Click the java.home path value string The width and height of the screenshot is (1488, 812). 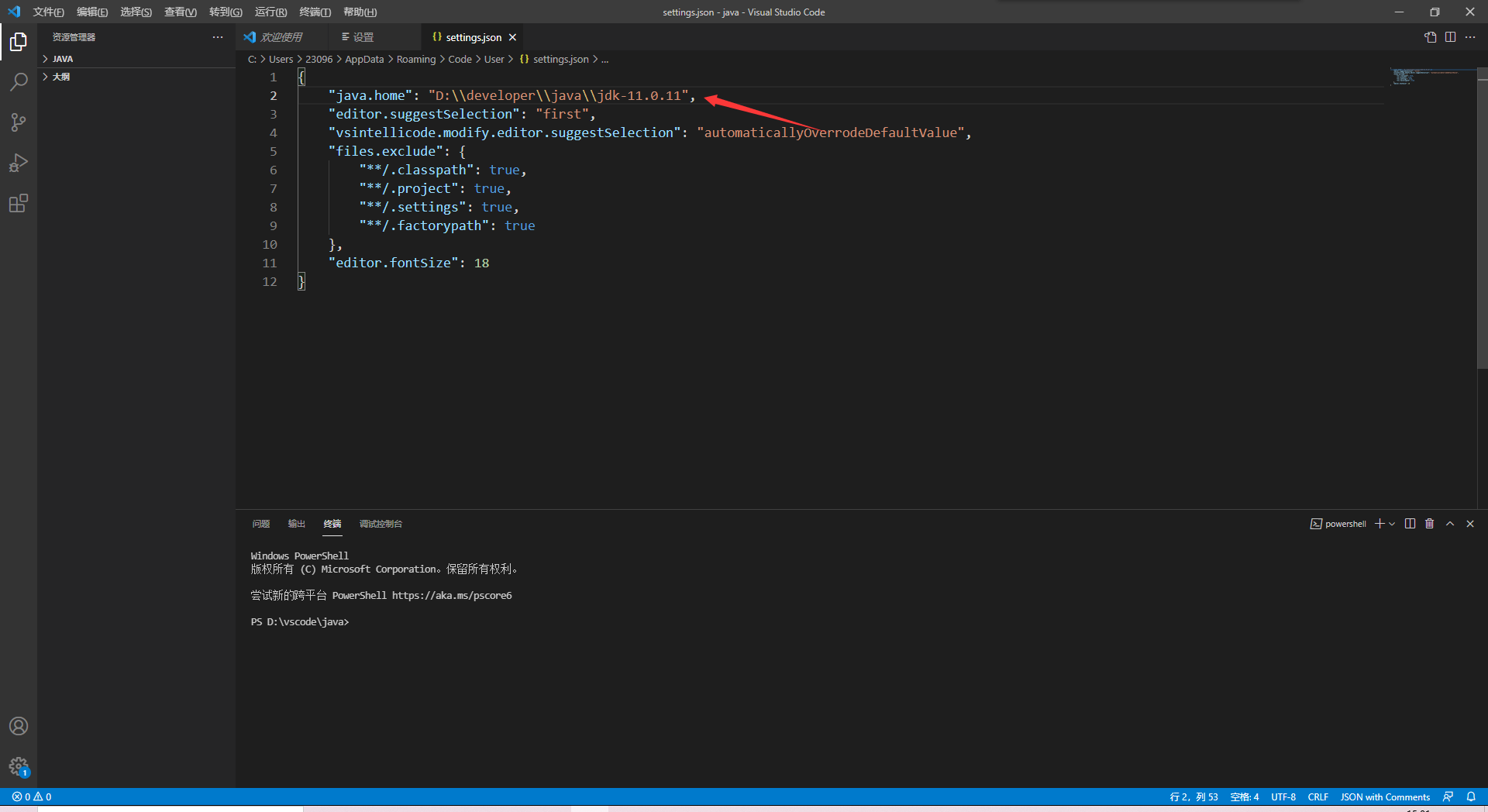click(558, 95)
